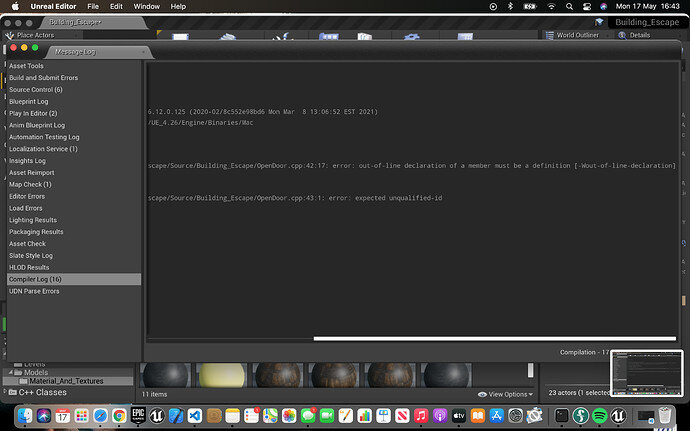This screenshot has width=690, height=431.
Task: Open the App Store from the dock
Action: point(496,415)
